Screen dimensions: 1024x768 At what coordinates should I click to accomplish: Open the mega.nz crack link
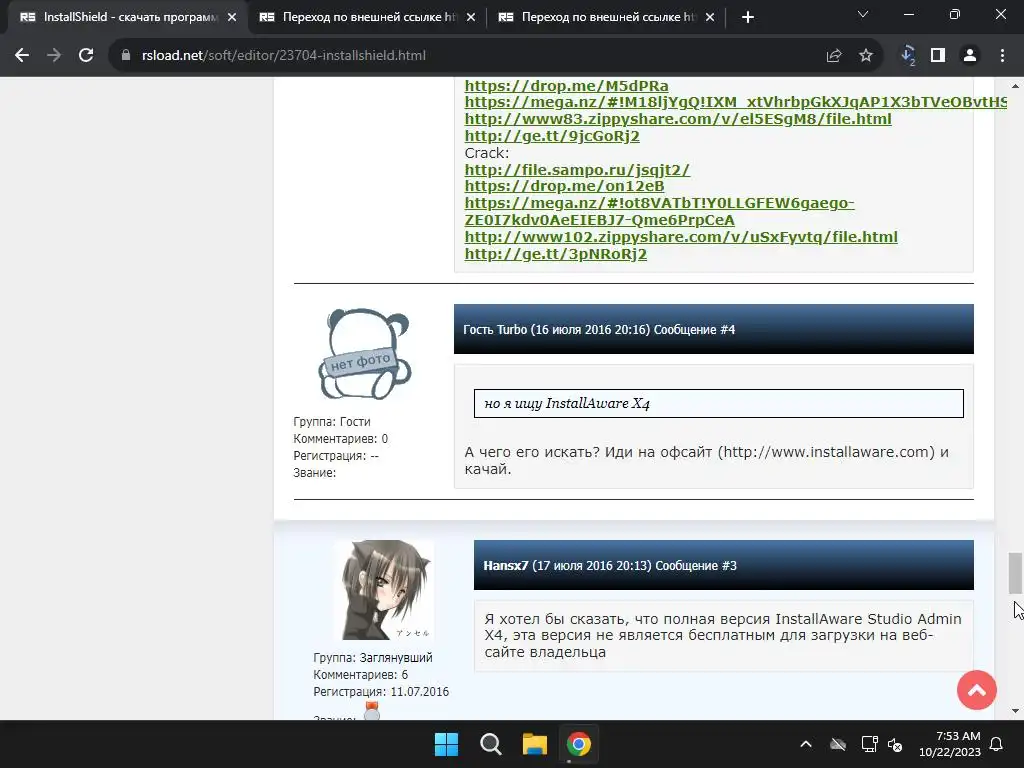[x=659, y=212]
